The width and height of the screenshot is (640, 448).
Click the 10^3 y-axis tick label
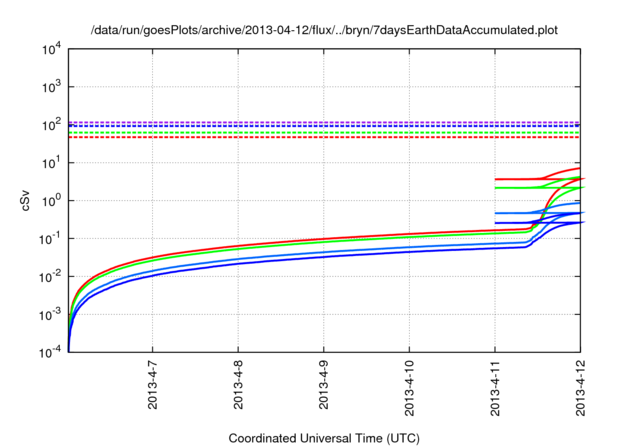click(x=52, y=87)
